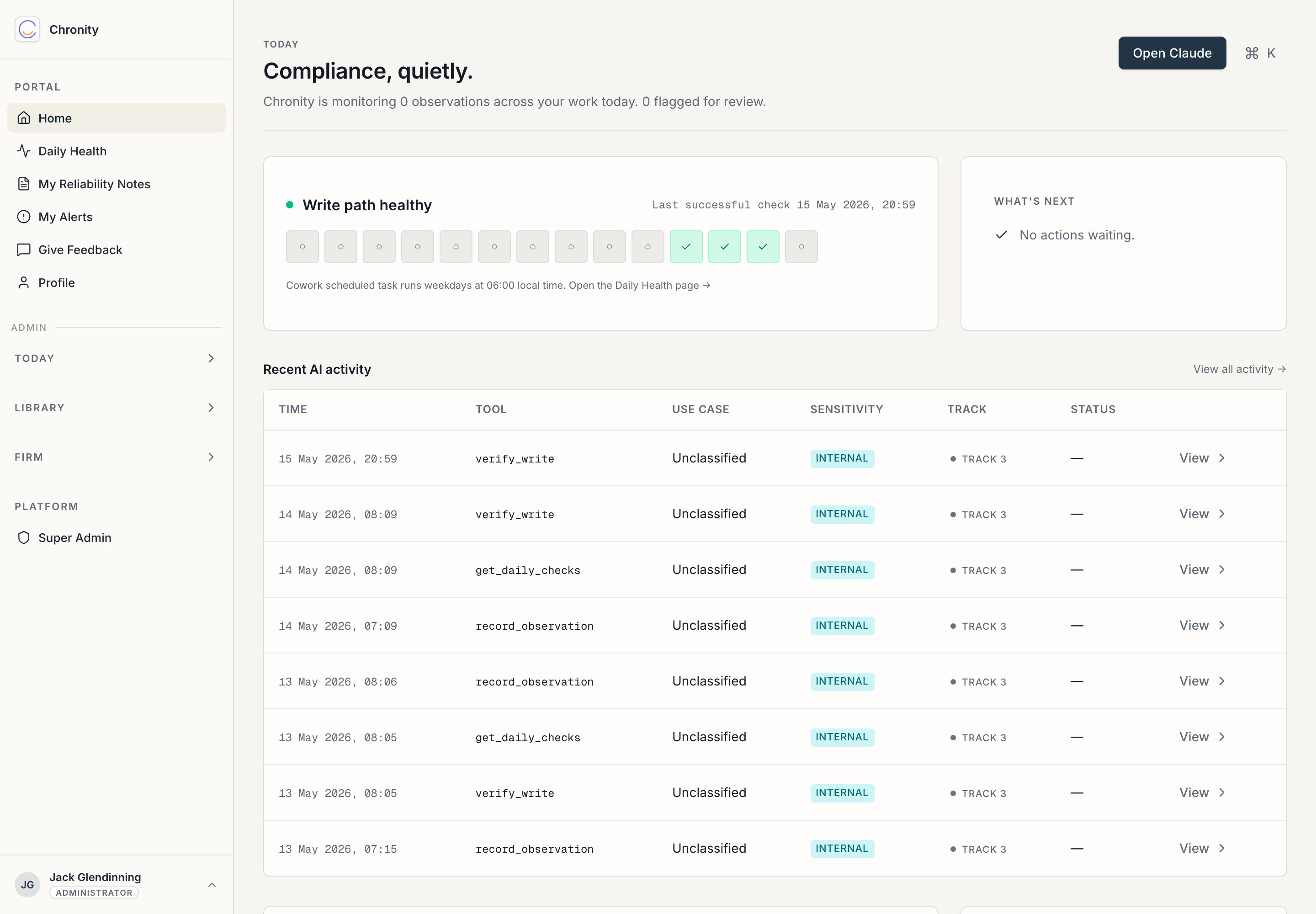Open the Jack Glendinning account menu caret
Viewport: 1316px width, 914px height.
point(212,885)
